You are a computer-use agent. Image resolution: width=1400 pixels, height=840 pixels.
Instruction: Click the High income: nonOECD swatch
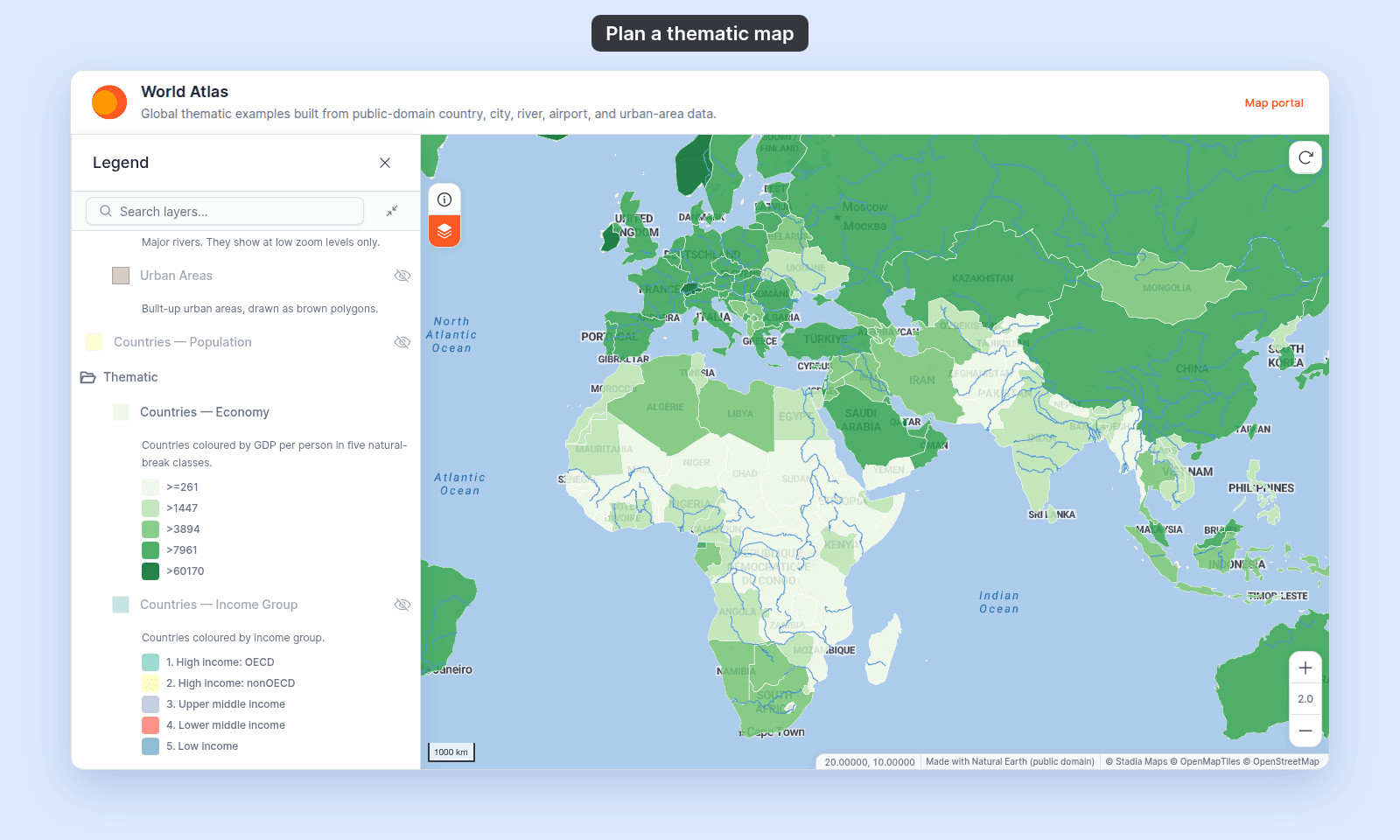(x=150, y=683)
